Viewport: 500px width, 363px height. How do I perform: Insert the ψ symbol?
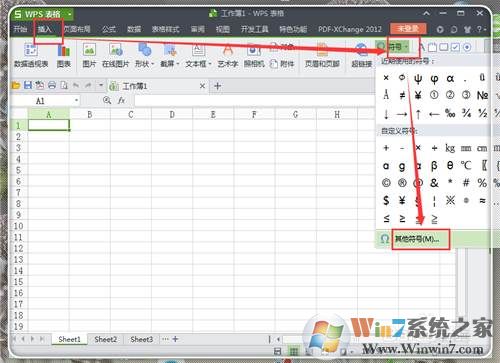point(418,78)
